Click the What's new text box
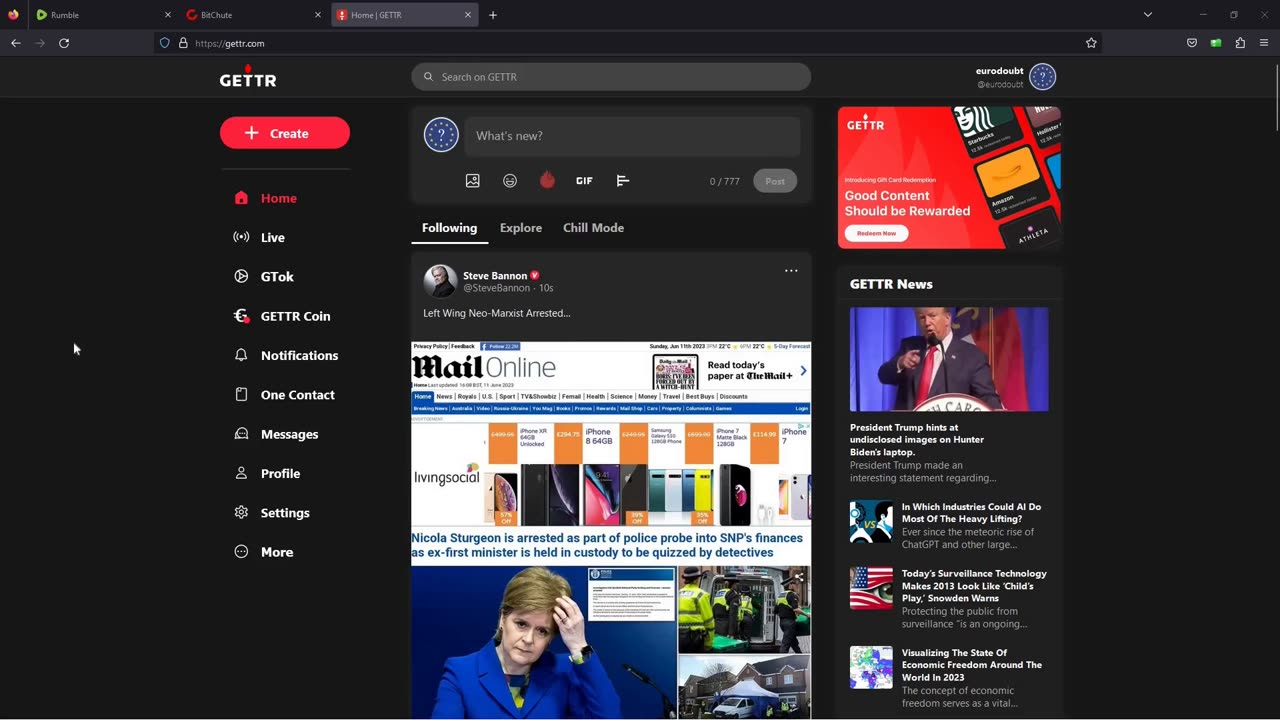The width and height of the screenshot is (1280, 720). tap(632, 136)
